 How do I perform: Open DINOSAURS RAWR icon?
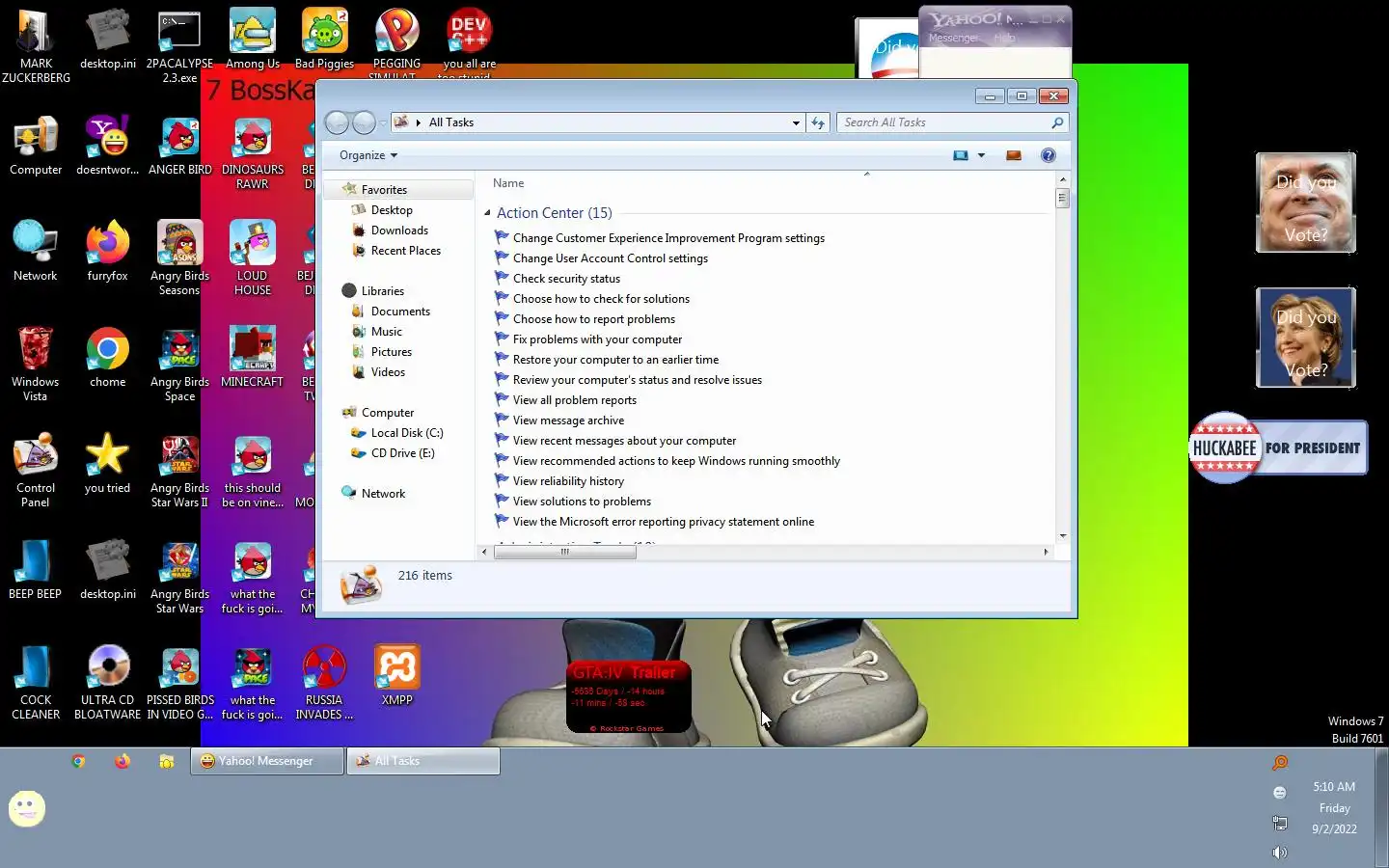pos(253,154)
